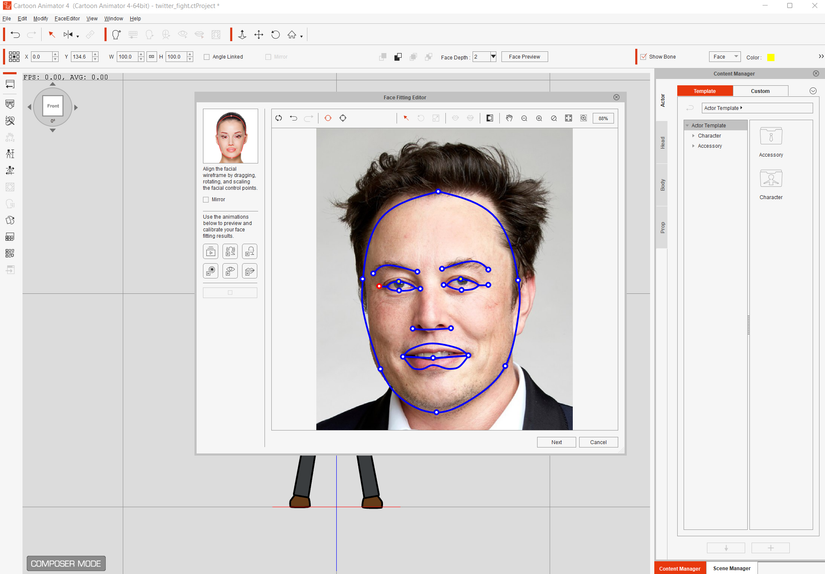
Task: Click the yellow bone Color swatch
Action: click(771, 57)
